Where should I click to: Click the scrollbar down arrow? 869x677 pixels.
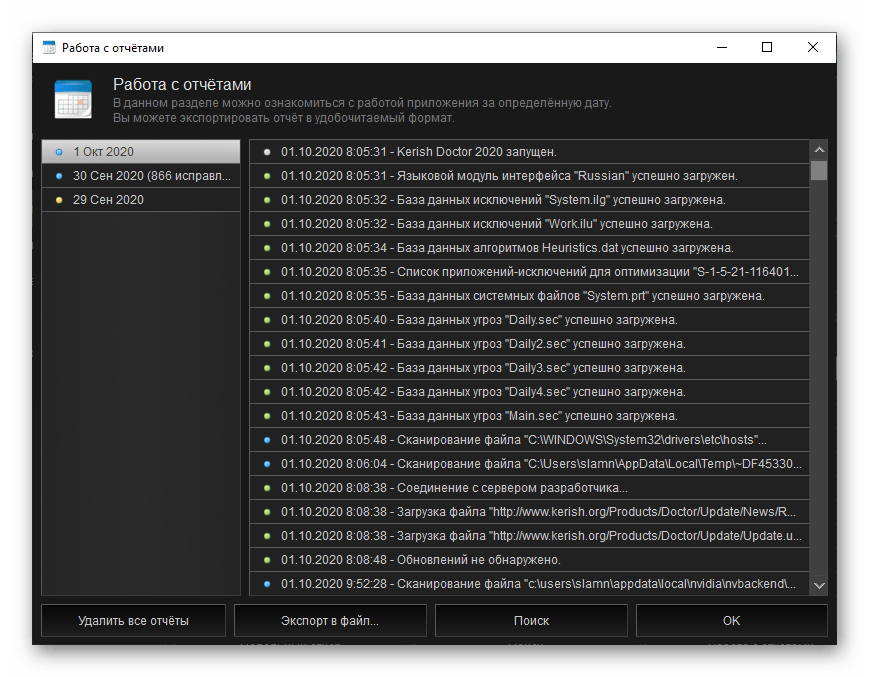coord(819,585)
